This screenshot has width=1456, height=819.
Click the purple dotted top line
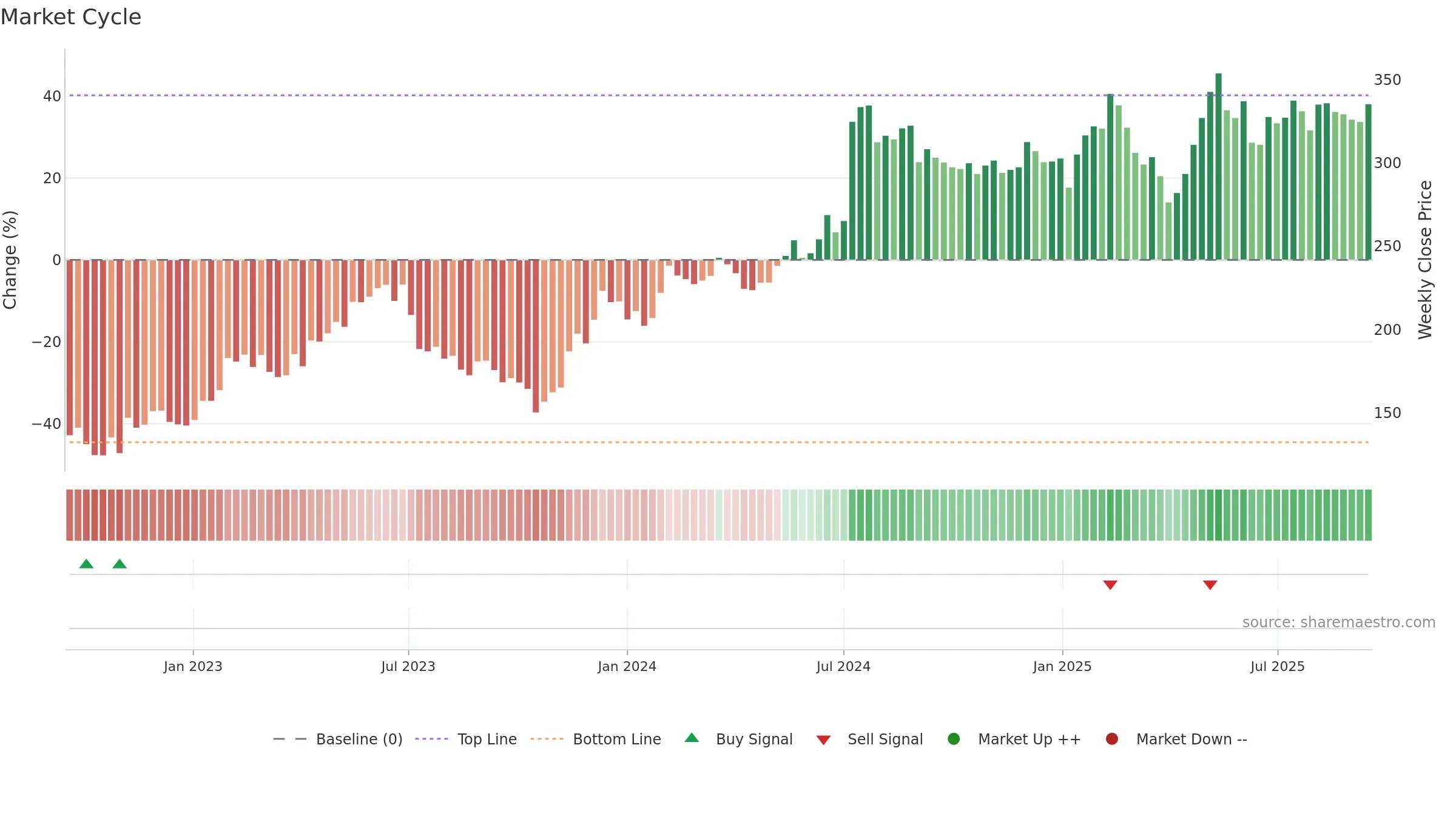click(719, 95)
